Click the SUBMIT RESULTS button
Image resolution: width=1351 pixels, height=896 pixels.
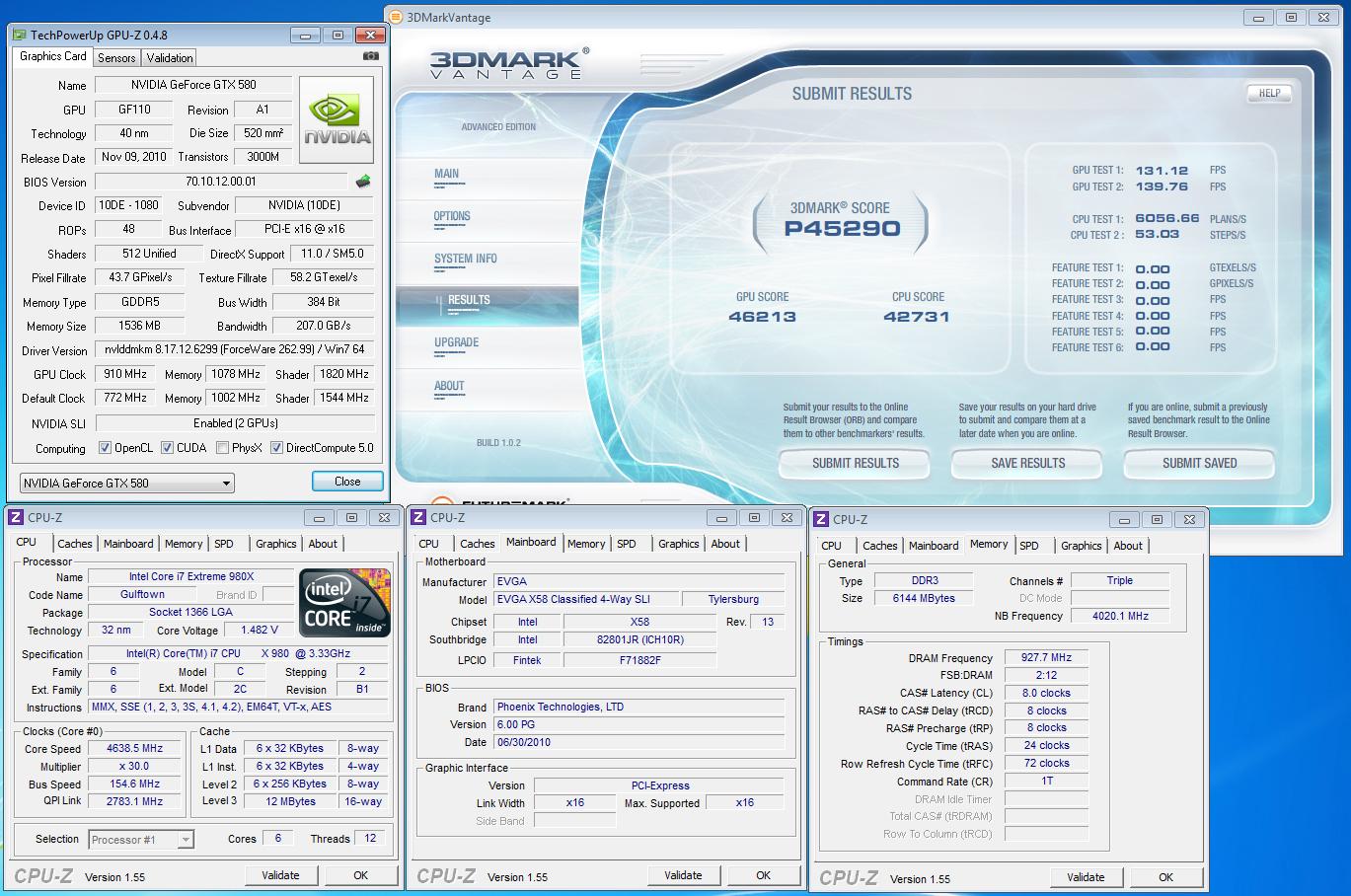tap(856, 463)
